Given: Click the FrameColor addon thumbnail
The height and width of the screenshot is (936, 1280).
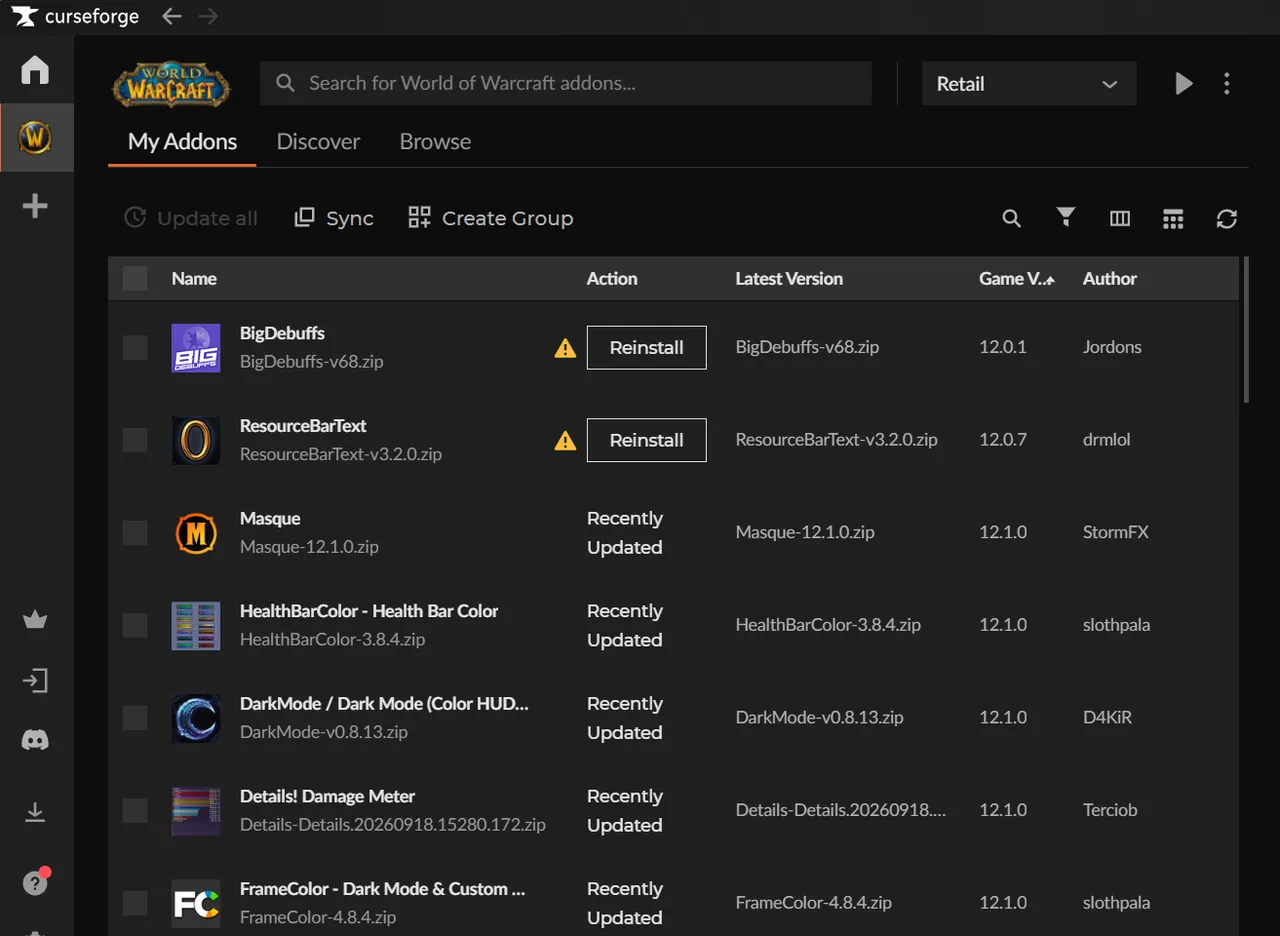Looking at the screenshot, I should click(x=196, y=903).
